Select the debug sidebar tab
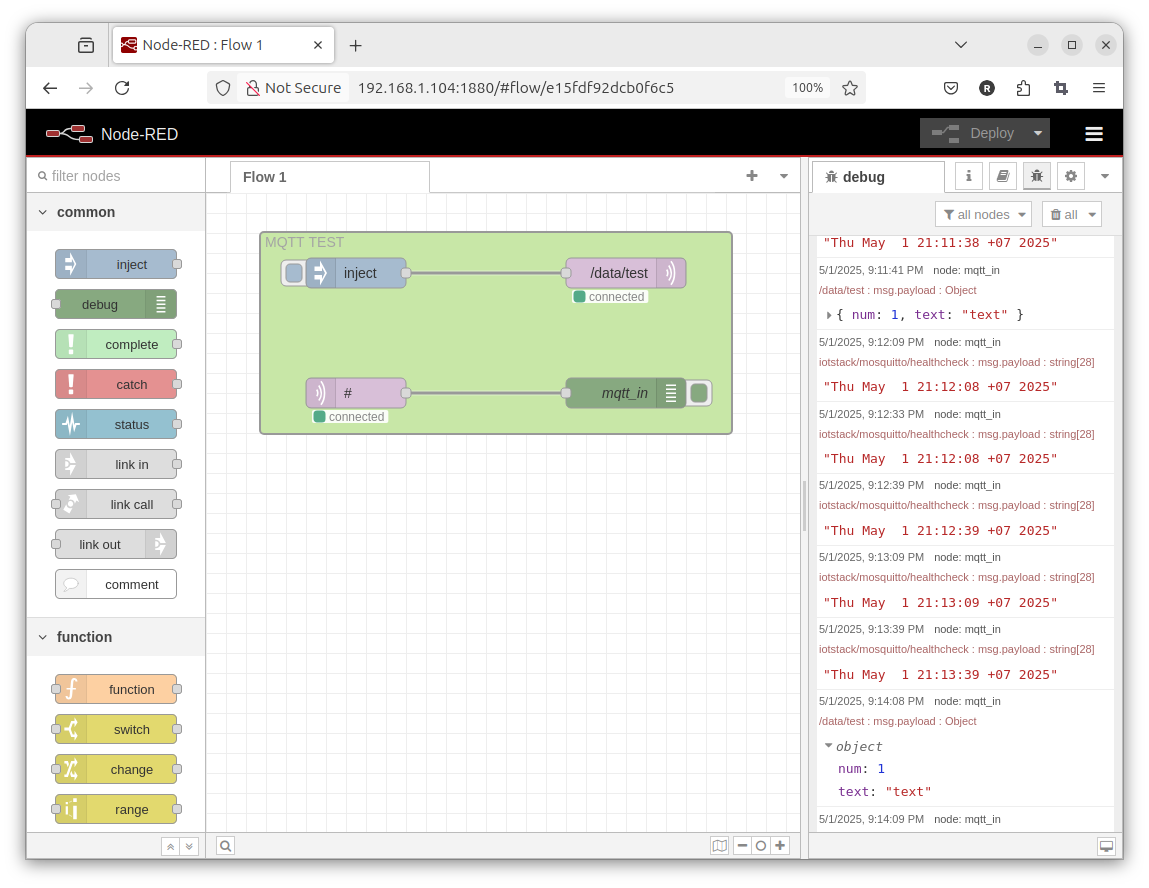Screen dimensions: 1149x888 point(878,177)
